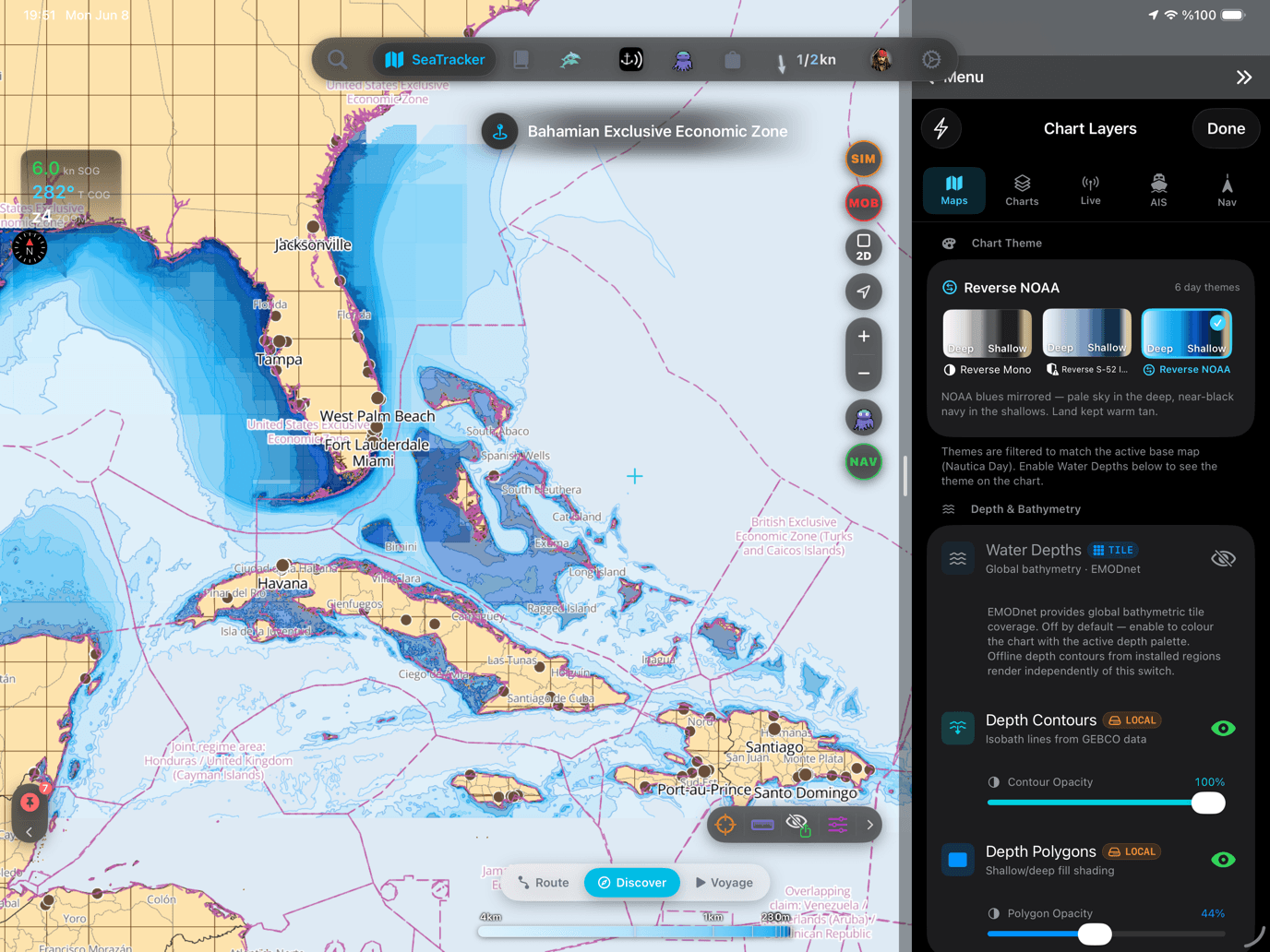Switch to the Charts tab
The height and width of the screenshot is (952, 1270).
1022,190
